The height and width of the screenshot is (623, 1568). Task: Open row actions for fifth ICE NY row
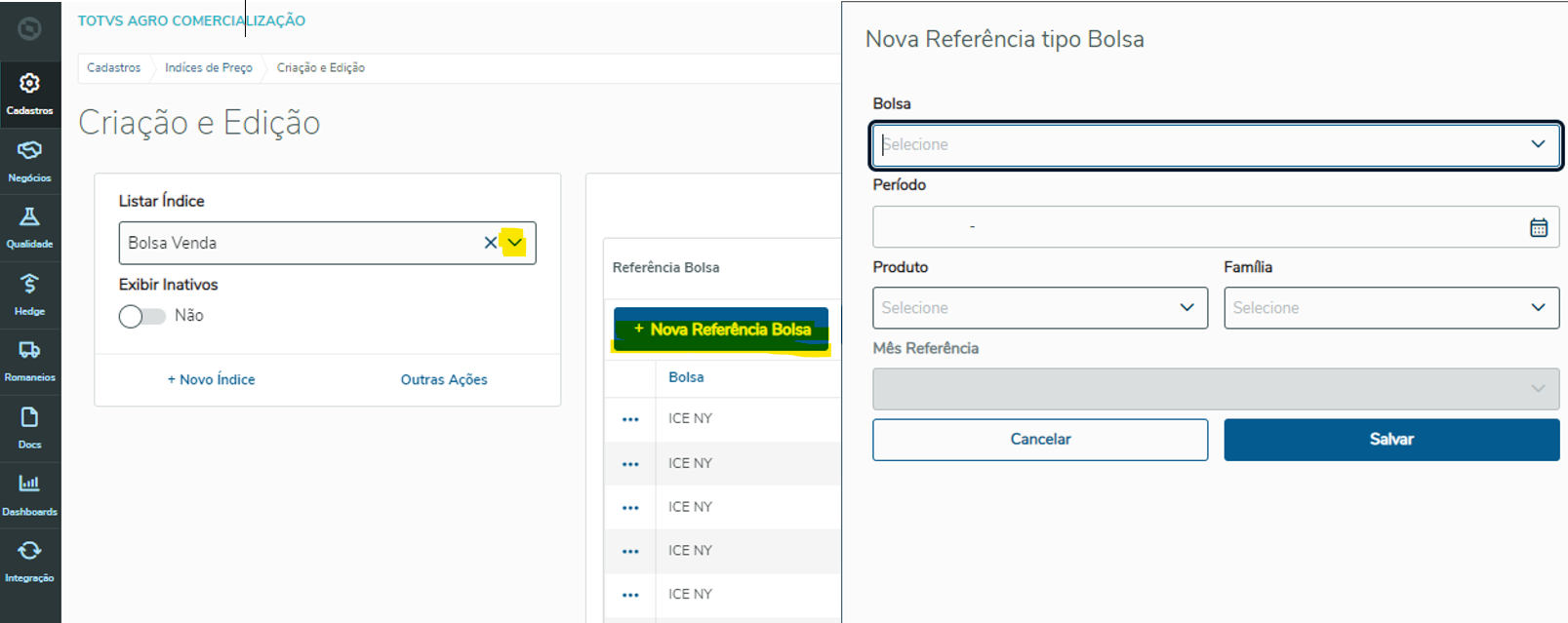(630, 595)
